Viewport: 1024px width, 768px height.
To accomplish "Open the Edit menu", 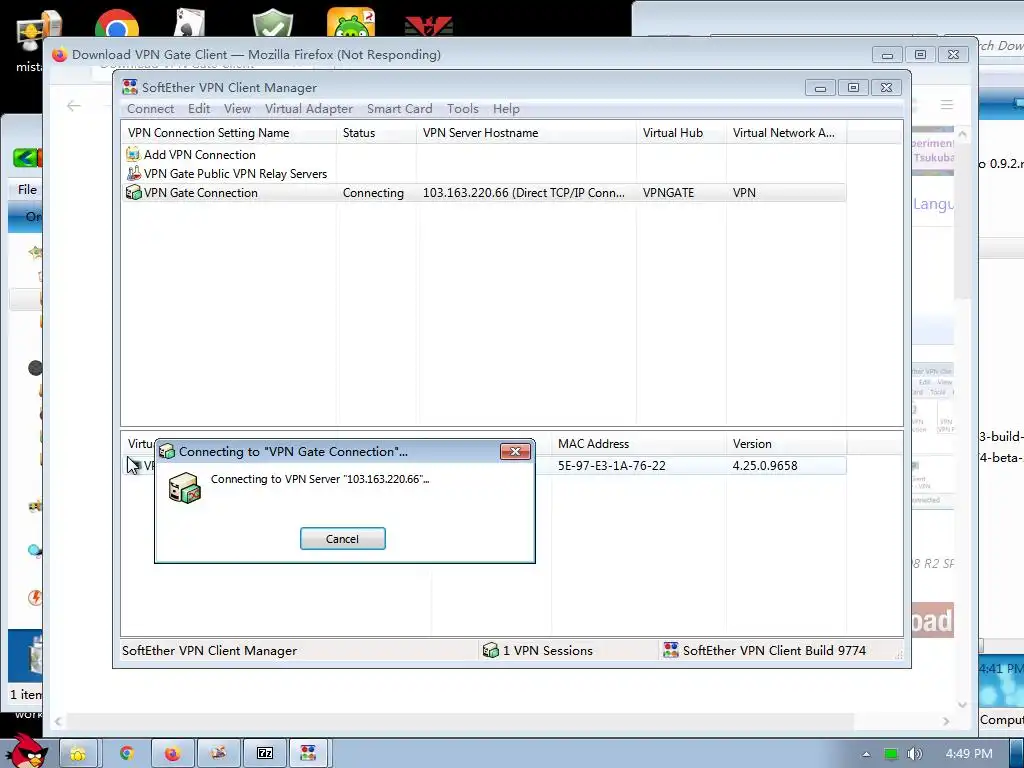I will click(x=199, y=109).
